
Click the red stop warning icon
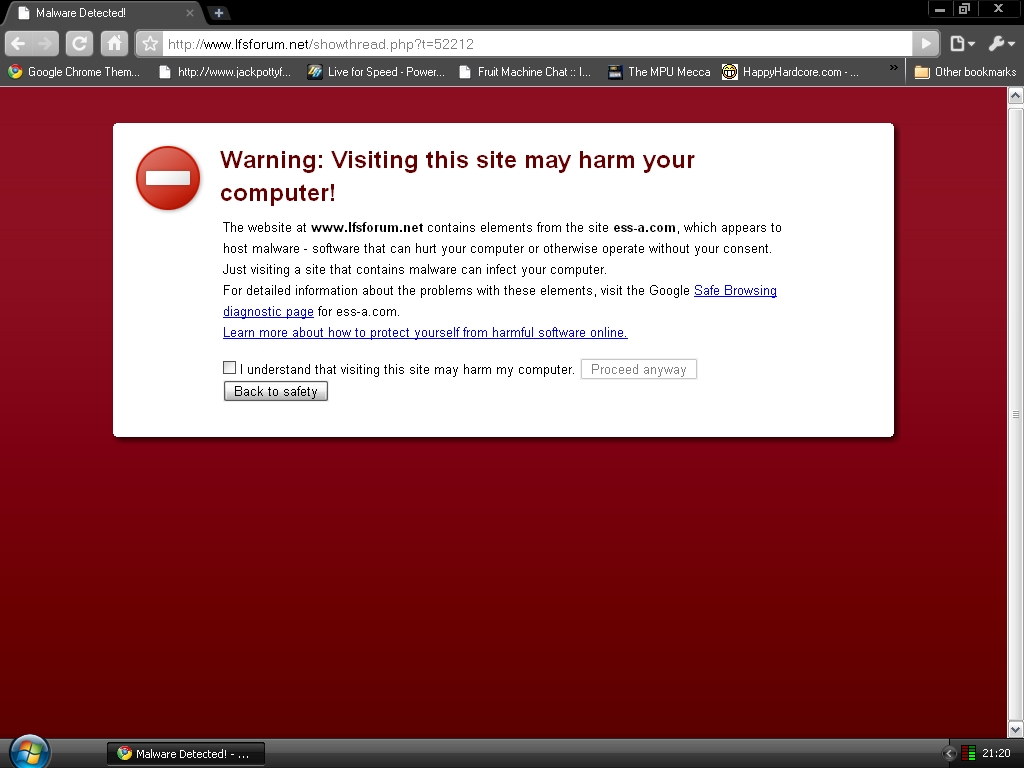pyautogui.click(x=168, y=178)
